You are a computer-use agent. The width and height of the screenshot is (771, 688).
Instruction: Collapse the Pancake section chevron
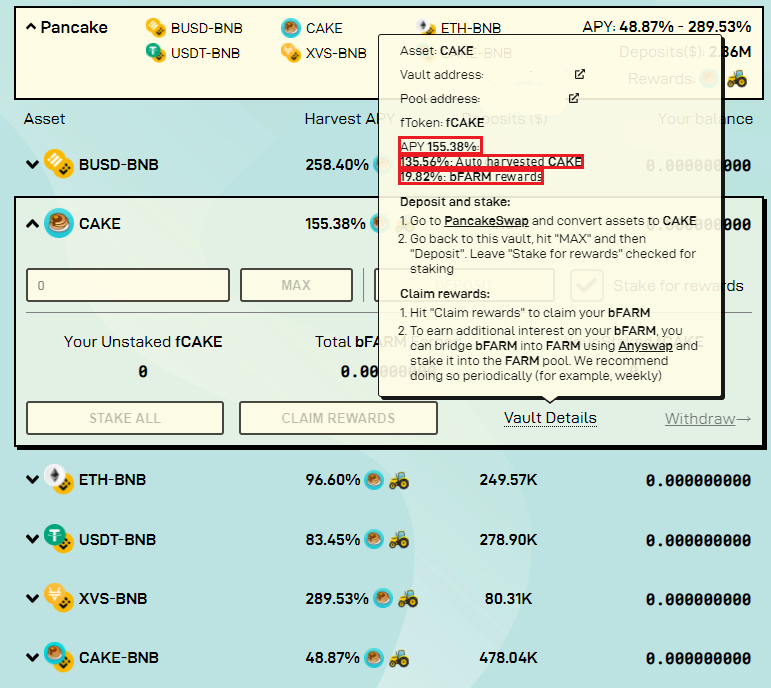(x=31, y=27)
